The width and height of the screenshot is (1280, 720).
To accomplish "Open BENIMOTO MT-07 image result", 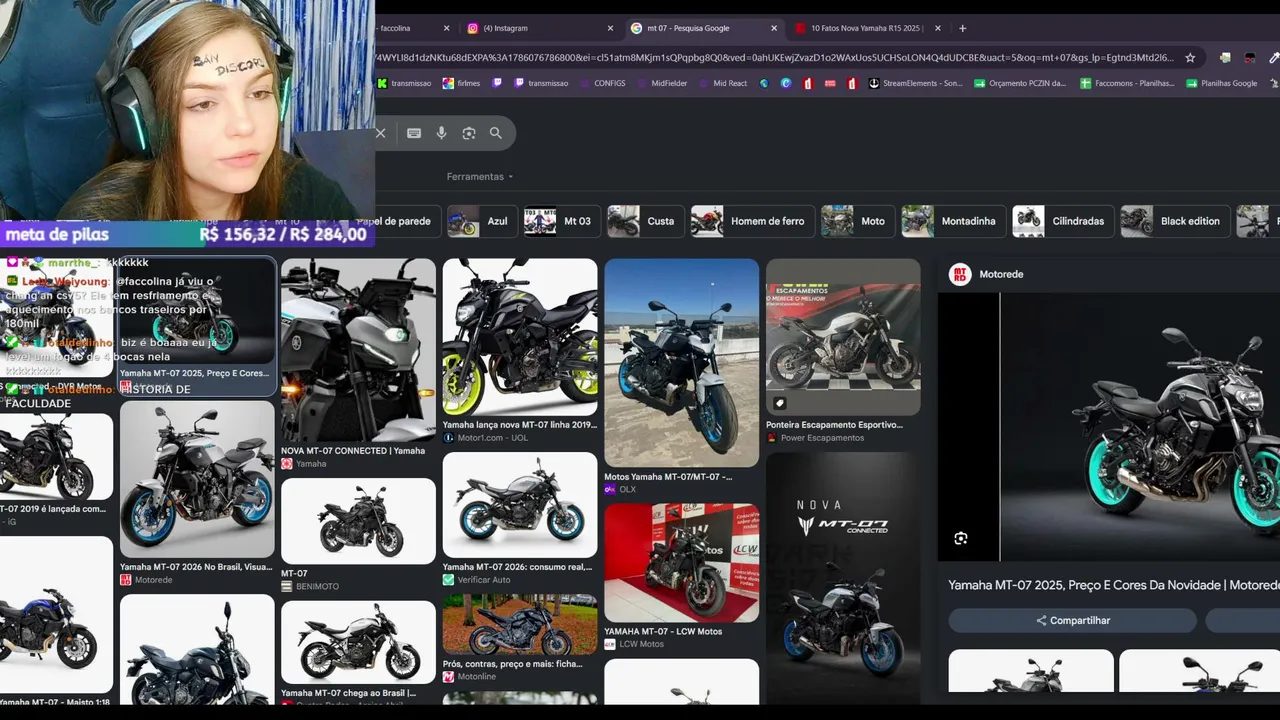I will [x=358, y=521].
